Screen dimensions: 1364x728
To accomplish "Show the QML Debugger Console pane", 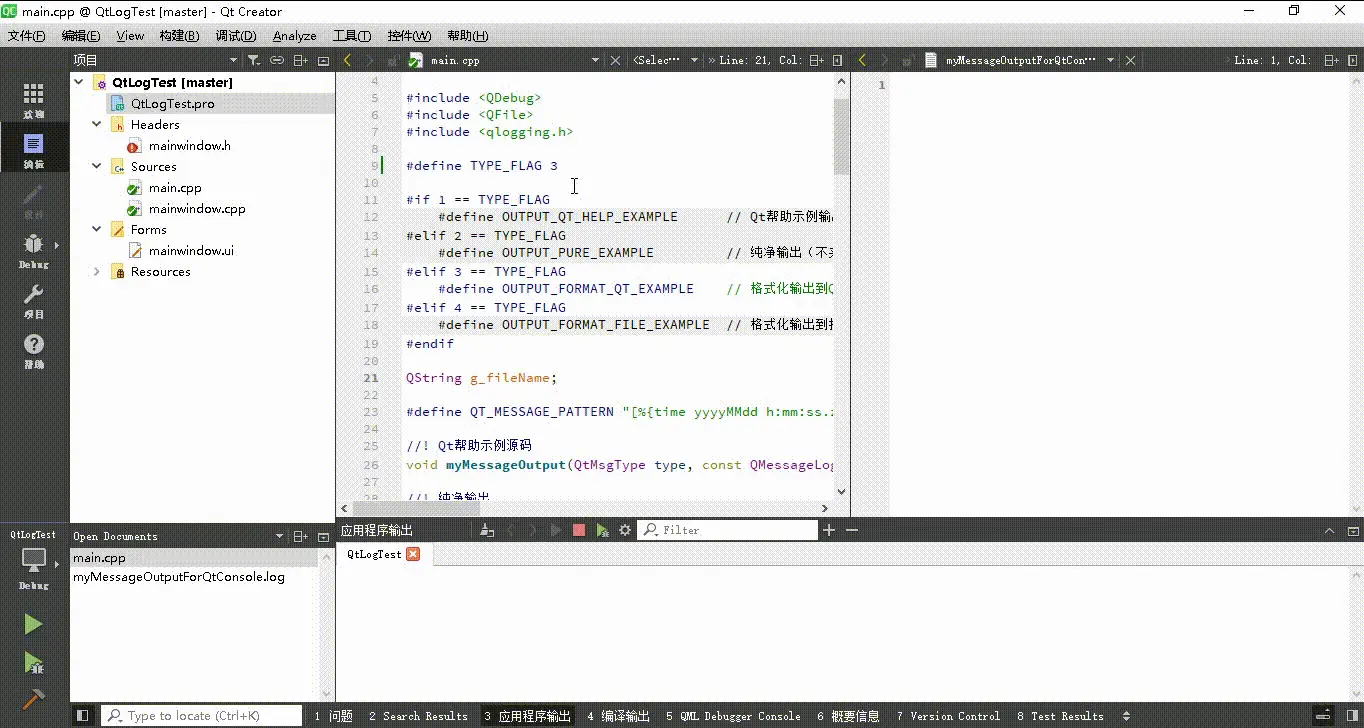I will 733,716.
